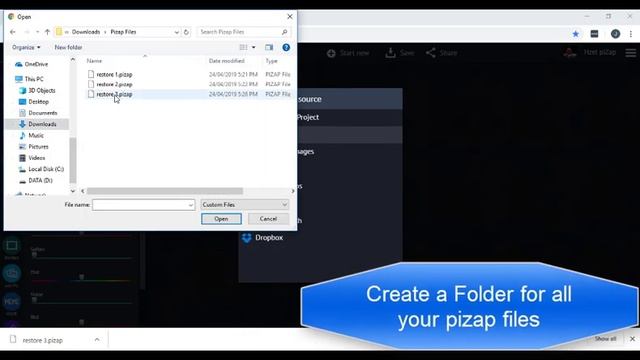Screen dimensions: 640x360
Task: Click Start new in piZap toolbar
Action: click(x=348, y=53)
